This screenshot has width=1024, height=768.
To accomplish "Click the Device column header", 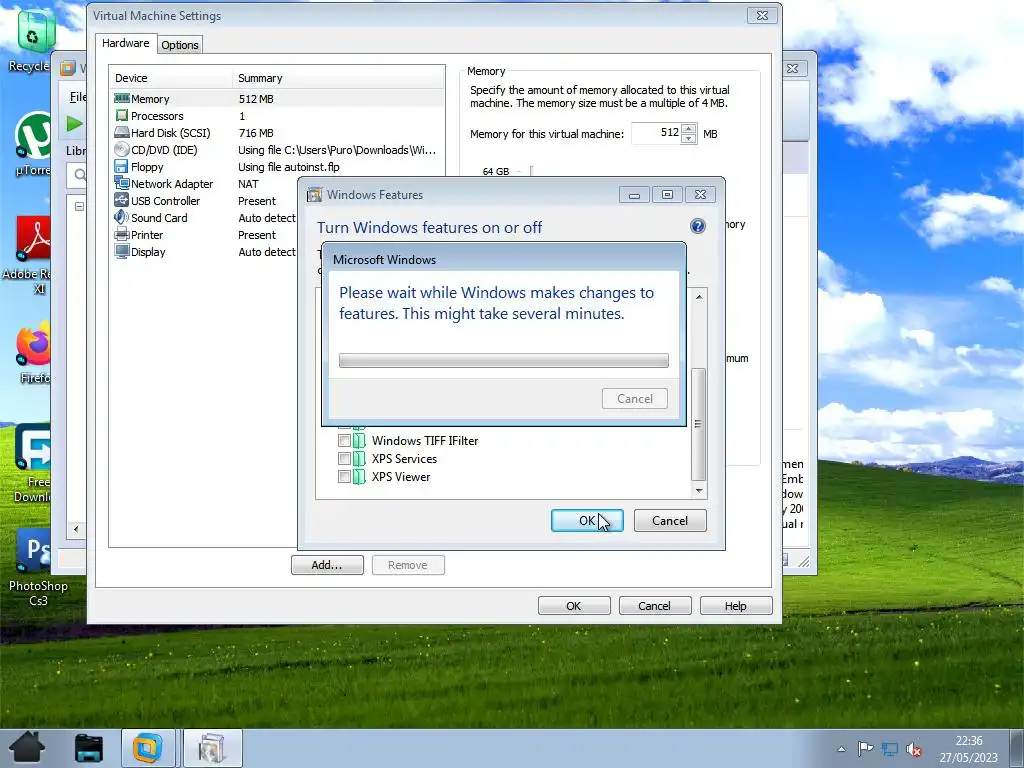I will click(171, 78).
